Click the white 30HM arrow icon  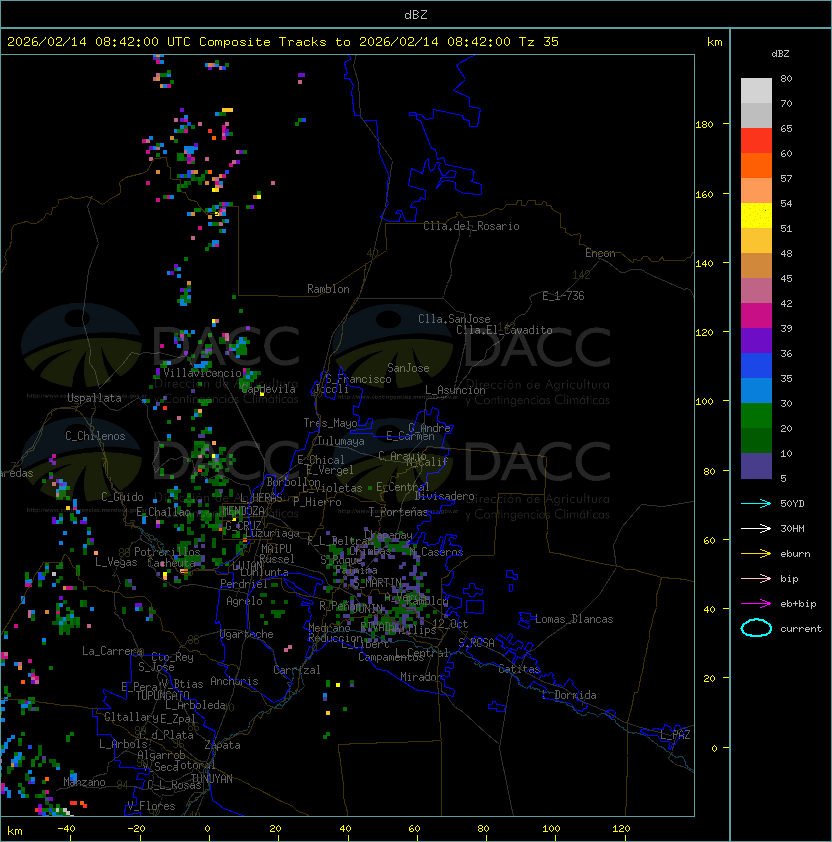756,528
